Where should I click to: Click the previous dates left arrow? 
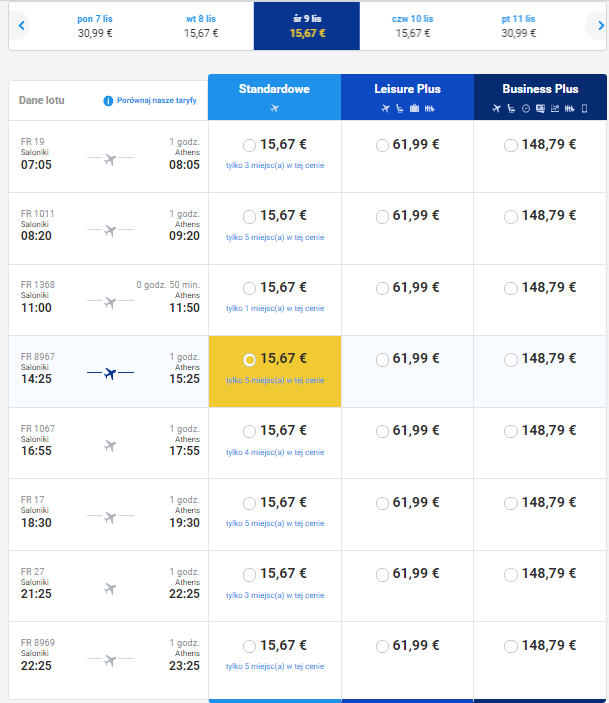(21, 26)
